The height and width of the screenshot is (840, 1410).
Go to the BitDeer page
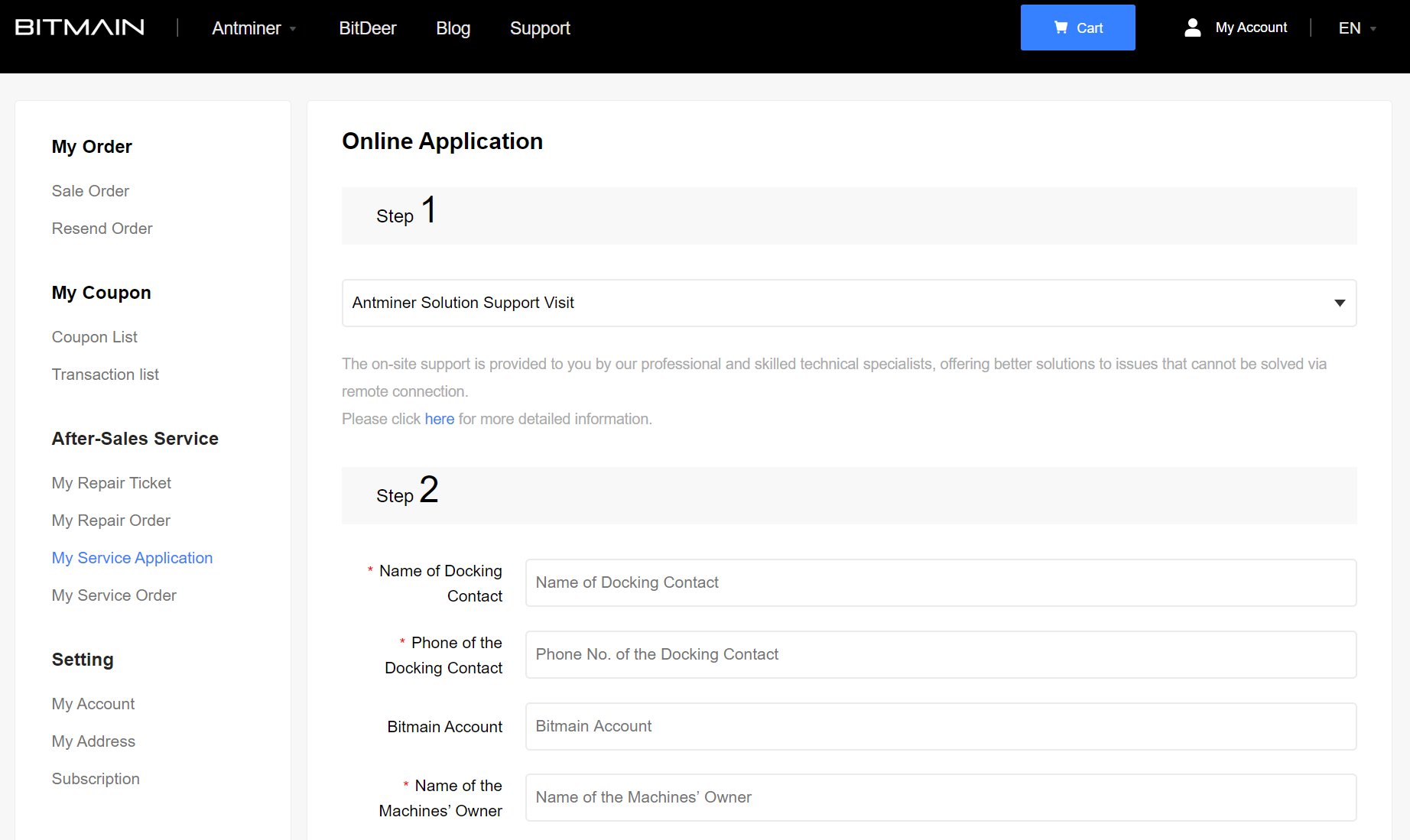367,28
